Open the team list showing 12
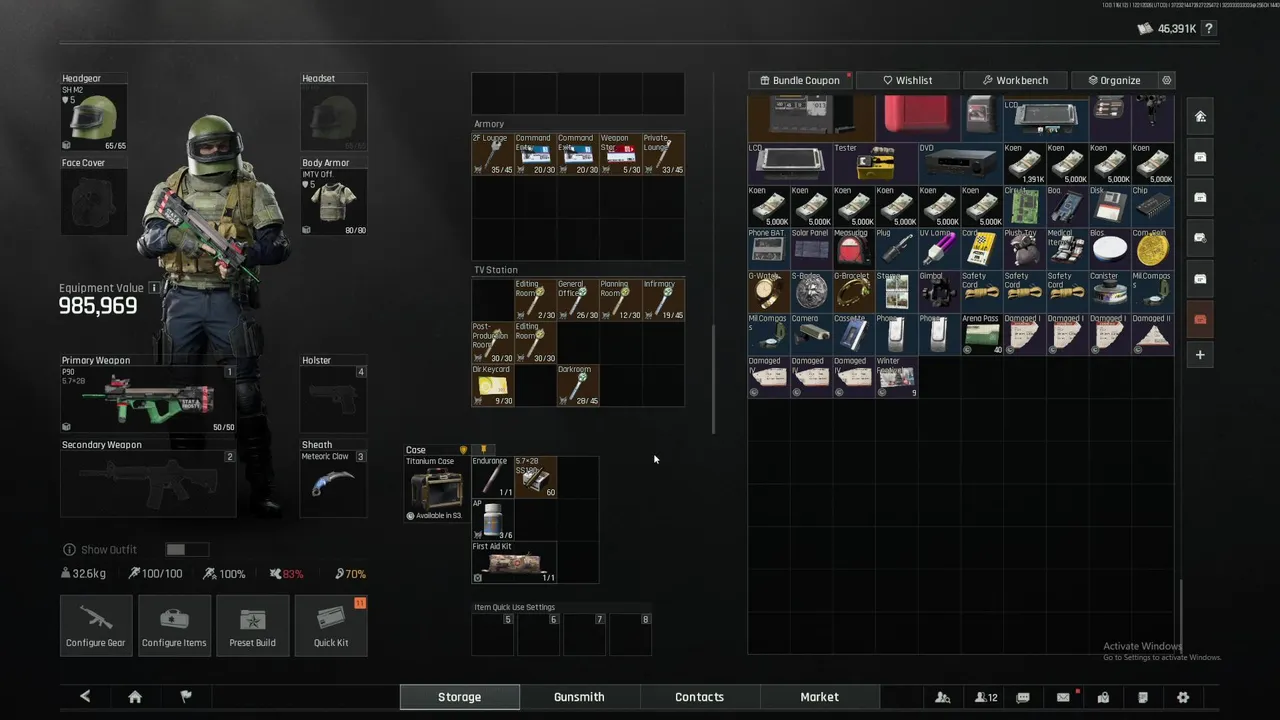The height and width of the screenshot is (720, 1280). 986,697
